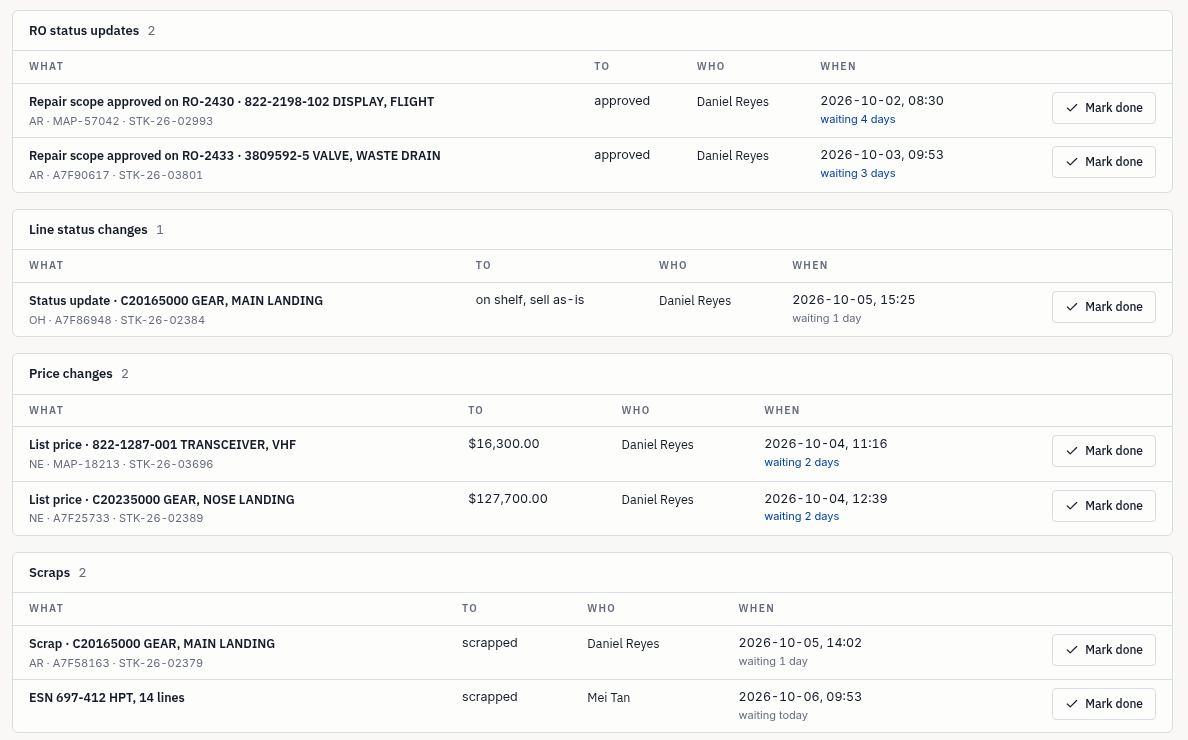Open ESN 697-412 HPT, 14 lines entry

pos(107,698)
